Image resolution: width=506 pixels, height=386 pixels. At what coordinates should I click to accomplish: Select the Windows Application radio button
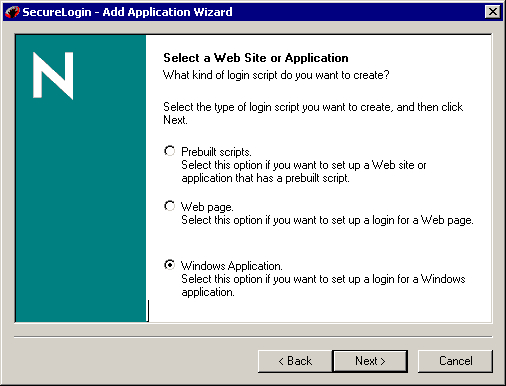click(x=169, y=265)
